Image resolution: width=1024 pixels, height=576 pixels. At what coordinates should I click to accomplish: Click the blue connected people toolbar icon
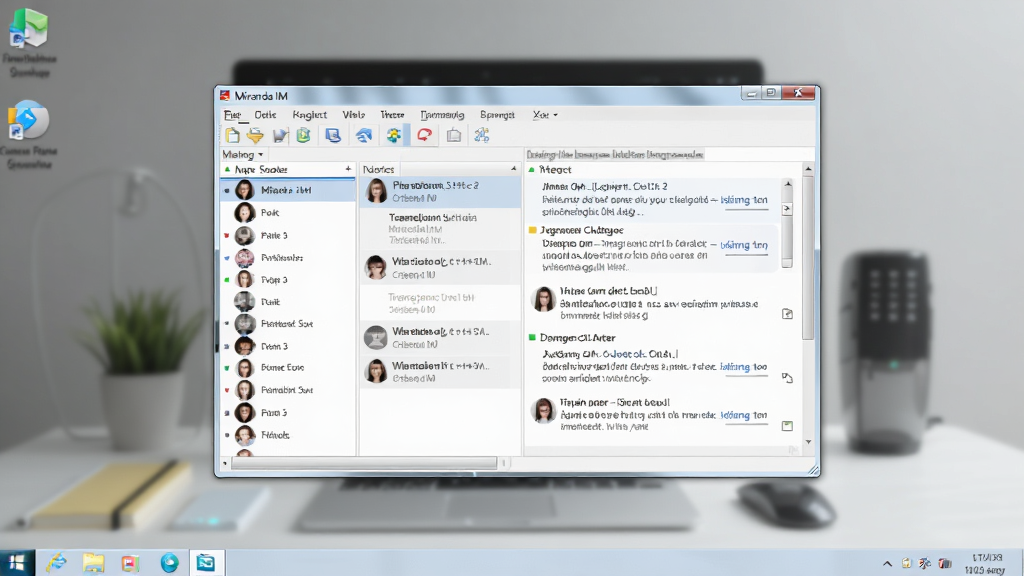[482, 135]
